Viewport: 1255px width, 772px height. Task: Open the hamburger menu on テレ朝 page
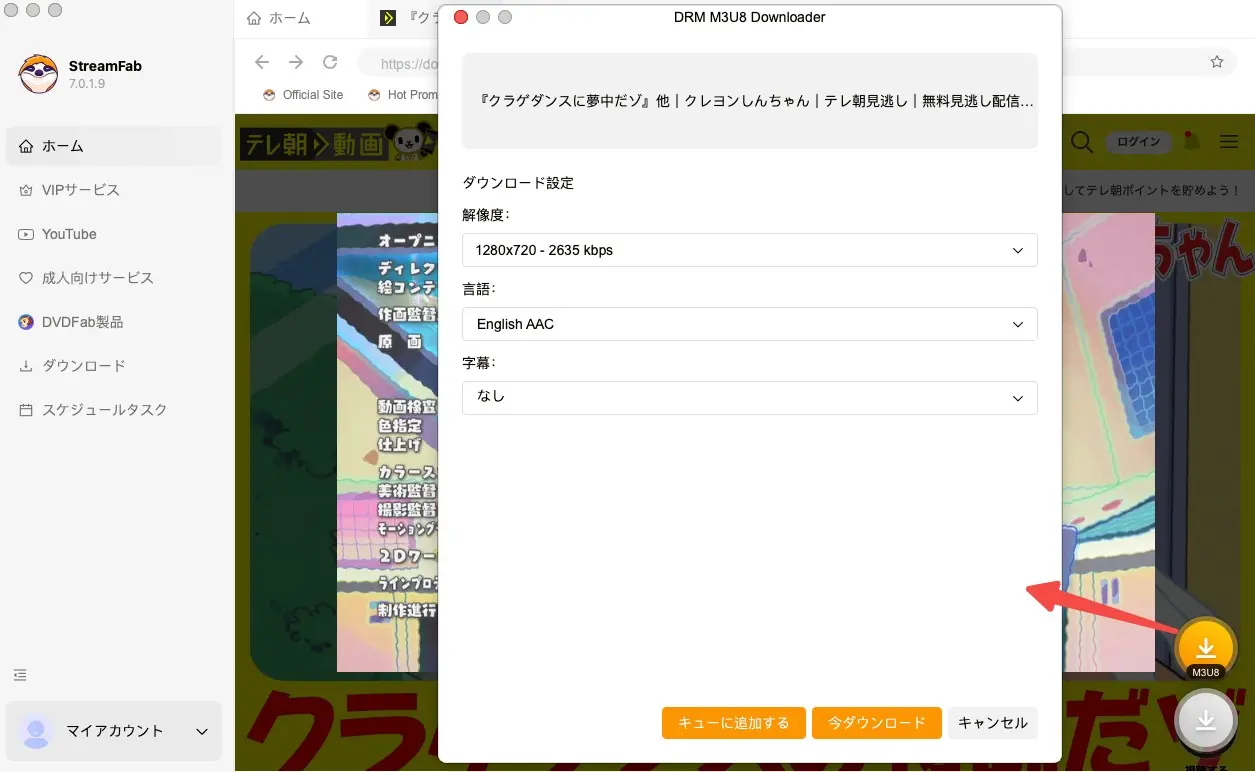1229,142
